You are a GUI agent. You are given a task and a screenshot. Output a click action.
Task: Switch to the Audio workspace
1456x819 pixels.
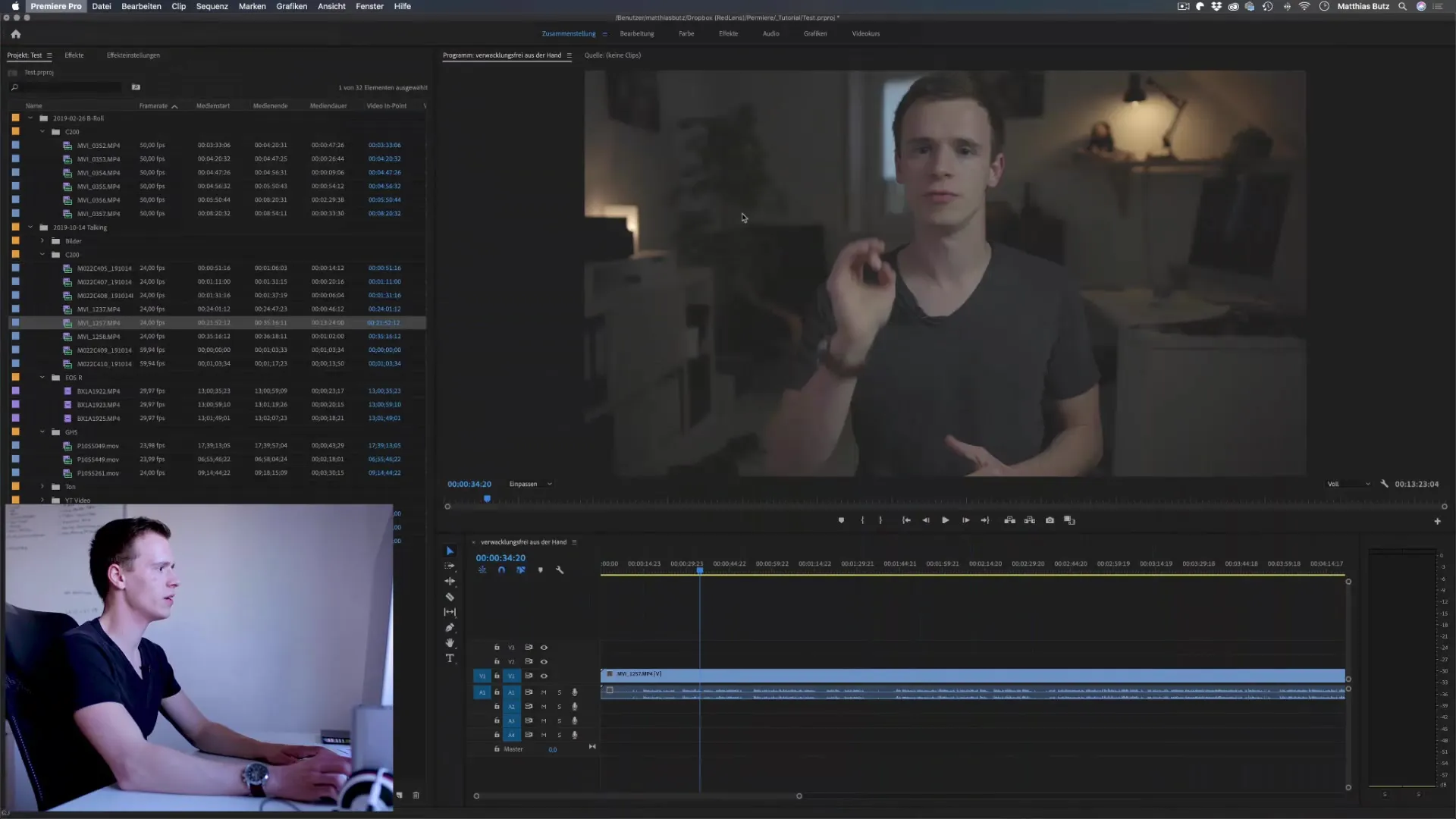(x=771, y=34)
